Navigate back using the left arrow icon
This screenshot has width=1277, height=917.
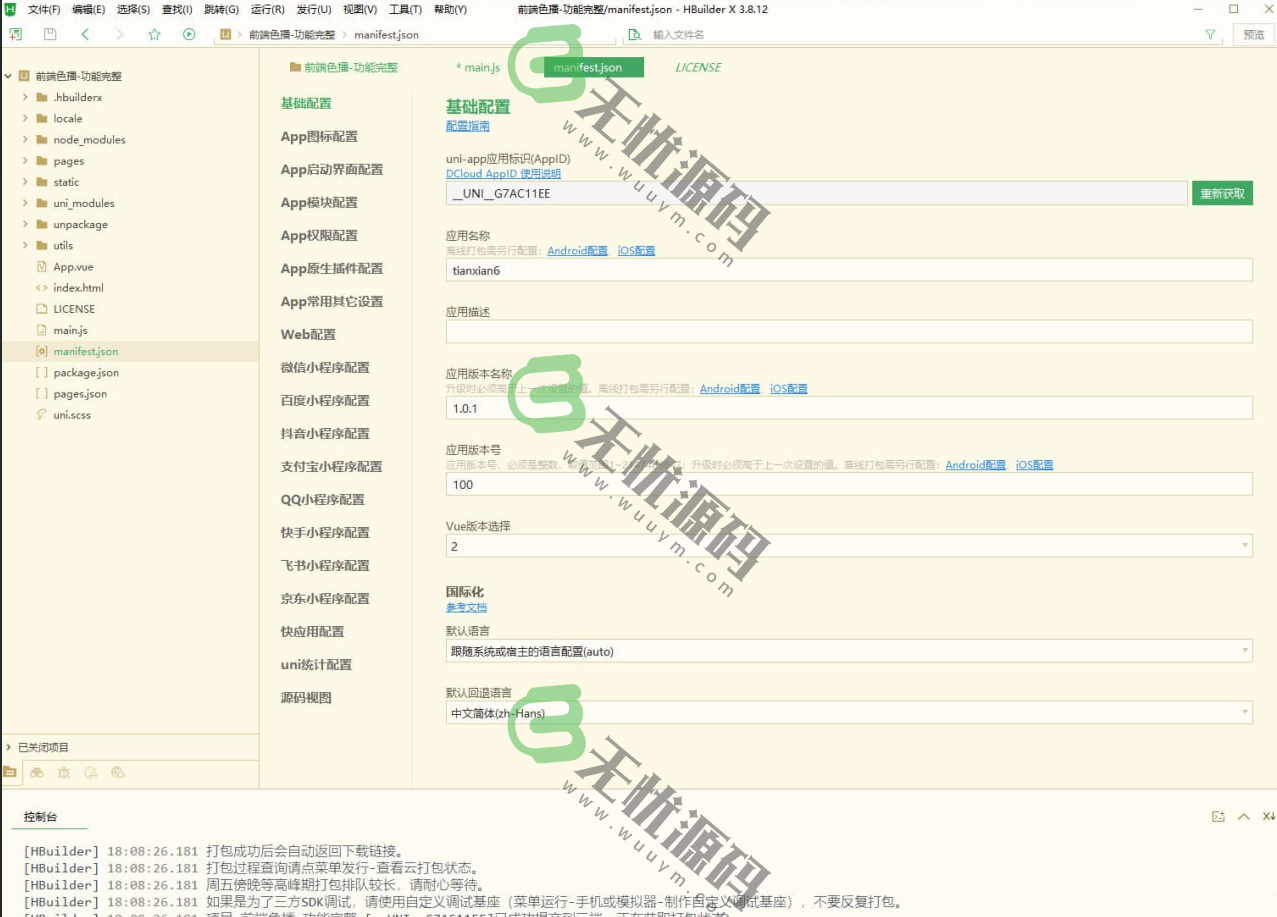click(85, 33)
